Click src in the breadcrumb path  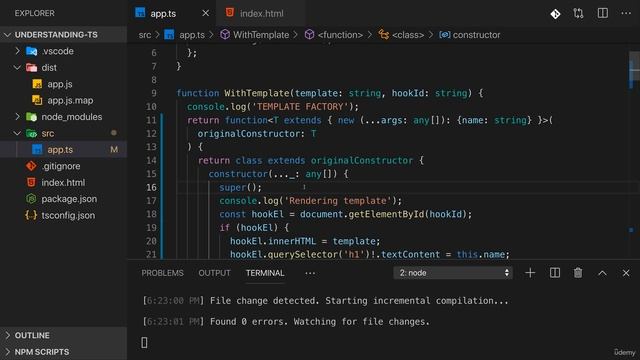[144, 35]
